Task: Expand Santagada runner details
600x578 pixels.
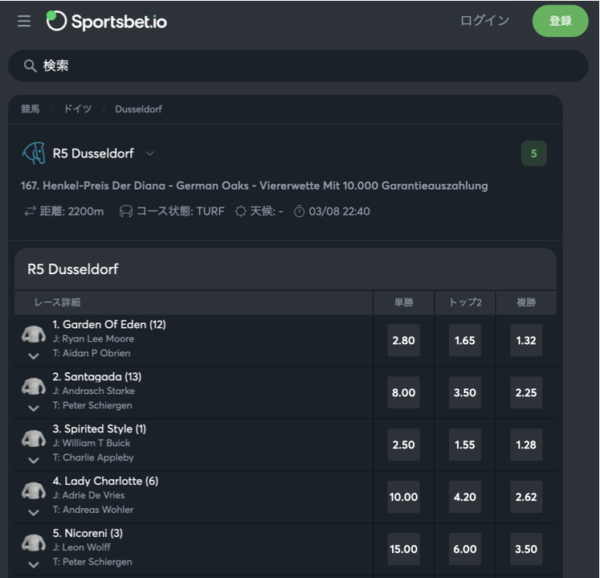Action: [x=34, y=408]
